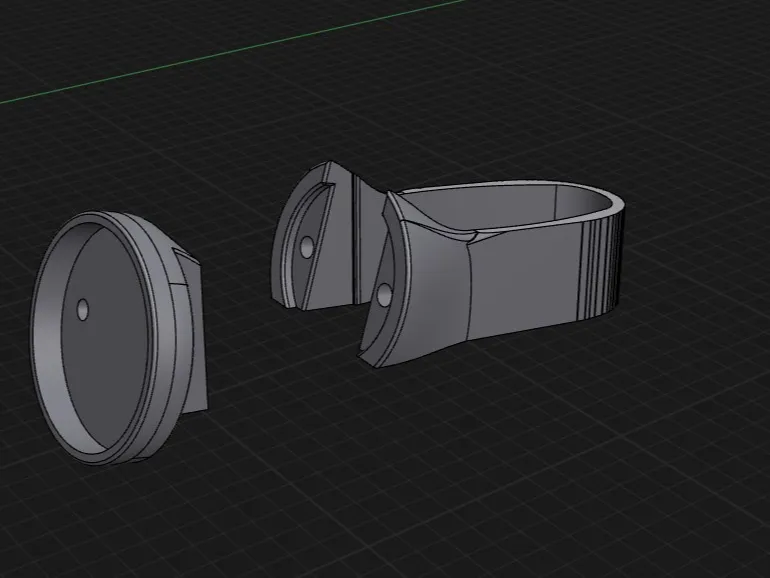Select the round dish-shaped bezel part
Image resolution: width=770 pixels, height=578 pixels.
(118, 339)
